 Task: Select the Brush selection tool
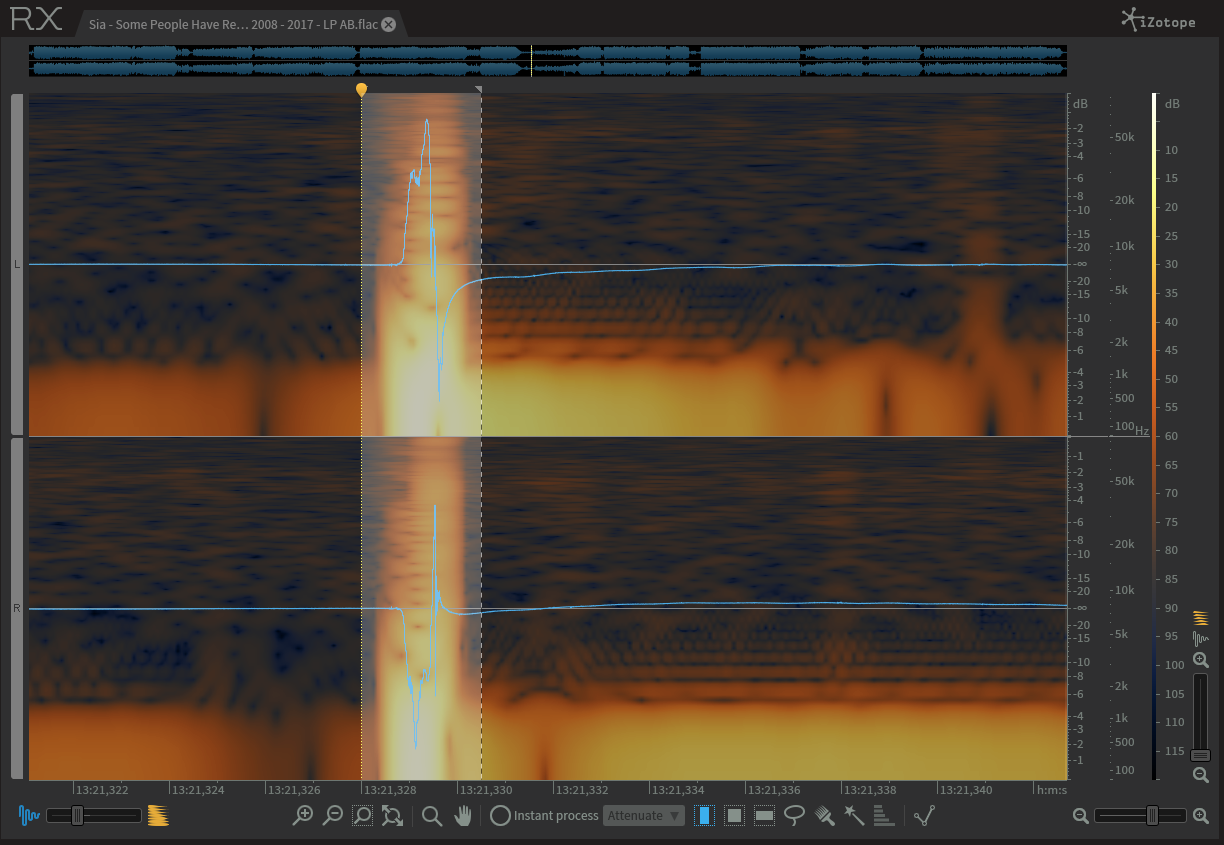coord(825,815)
